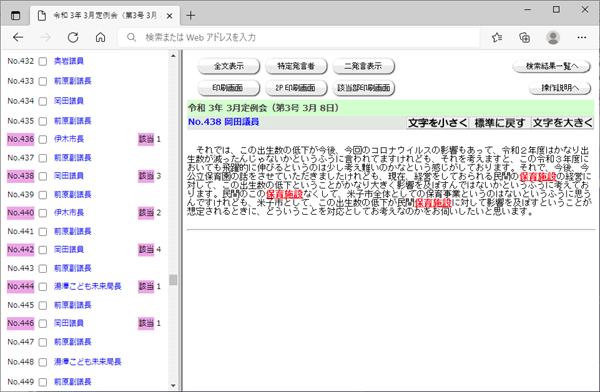Click the 令和3年3月定例会 session title bar

click(x=391, y=108)
